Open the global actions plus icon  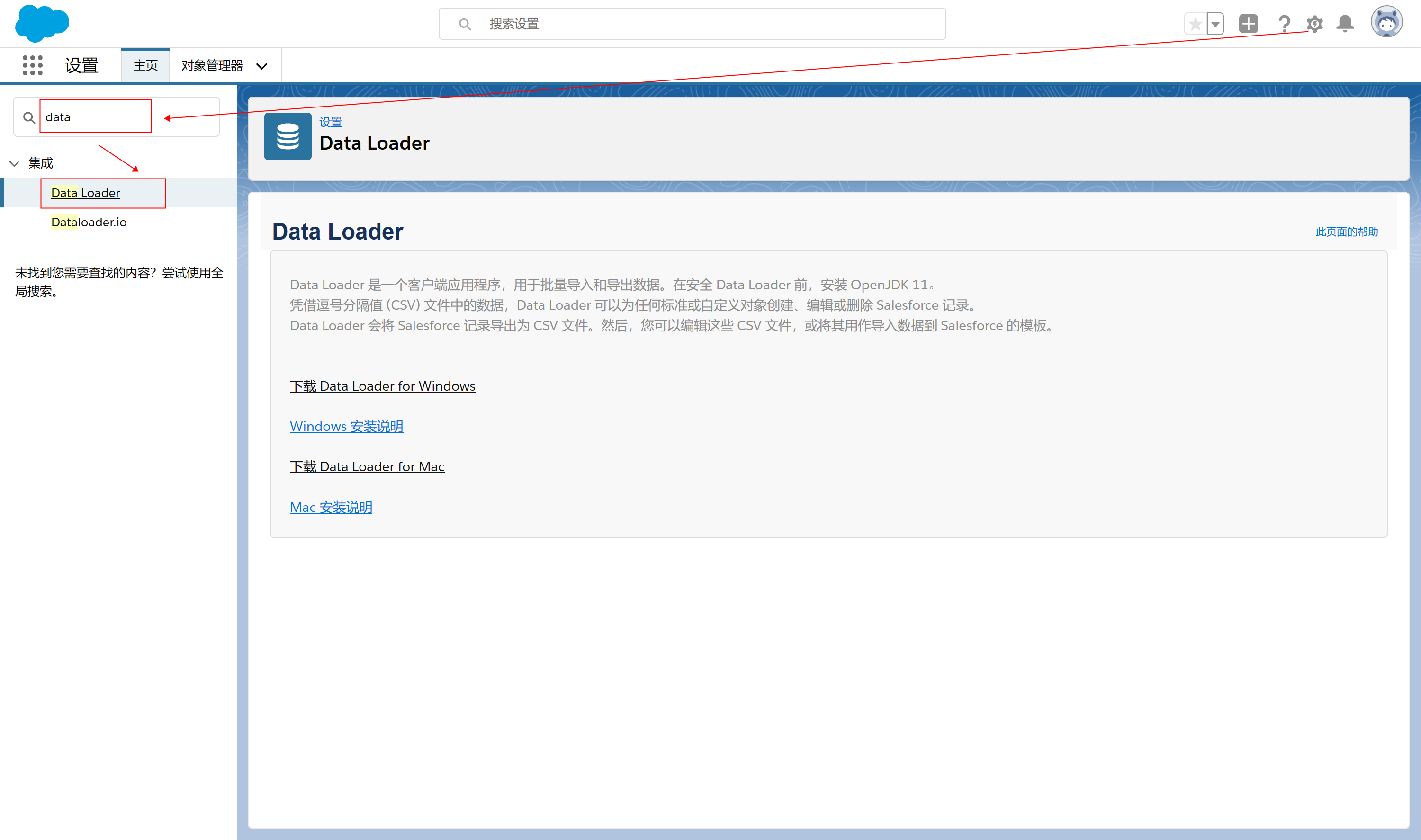pyautogui.click(x=1248, y=23)
